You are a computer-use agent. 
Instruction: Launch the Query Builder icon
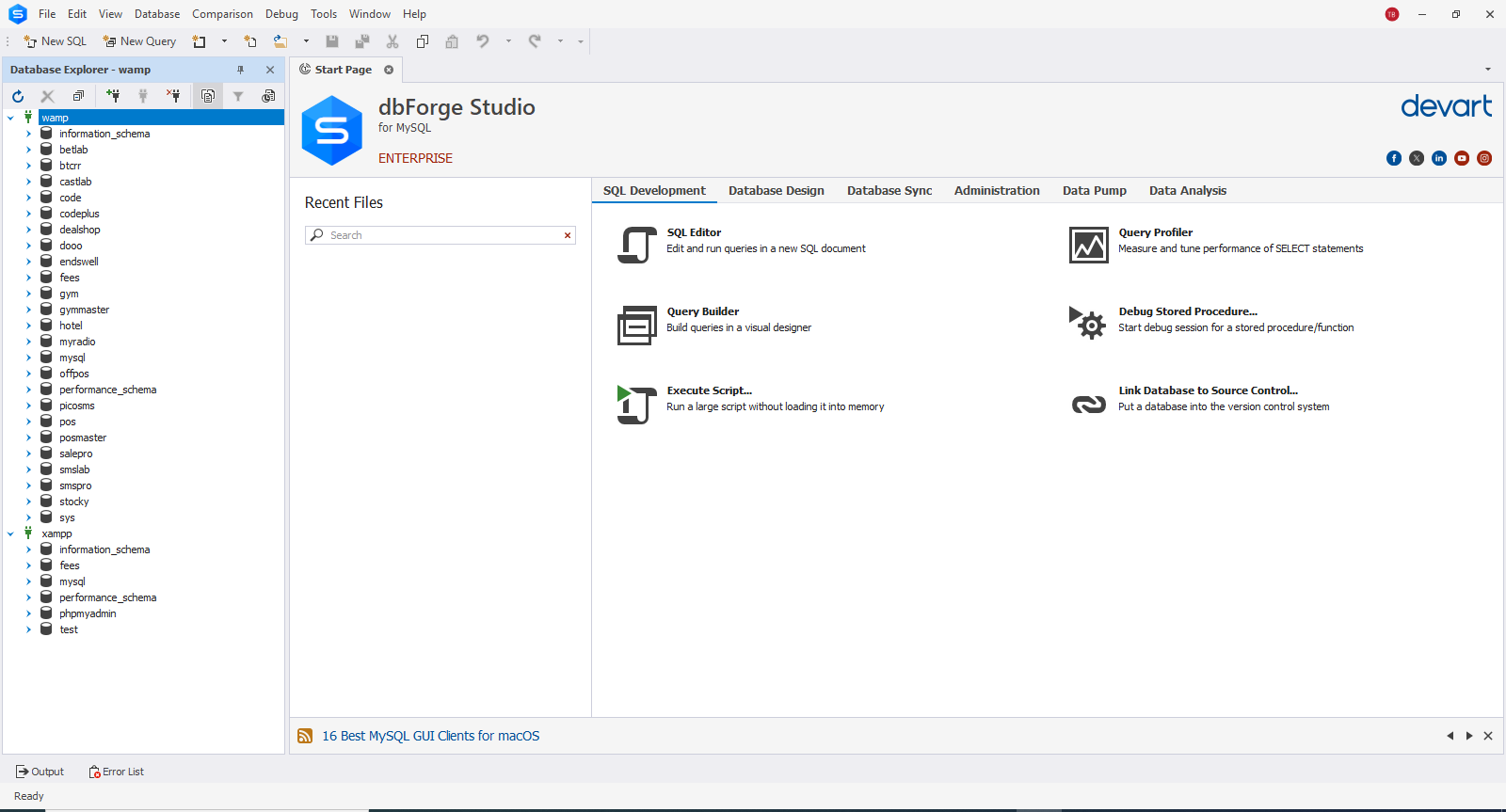pos(636,326)
